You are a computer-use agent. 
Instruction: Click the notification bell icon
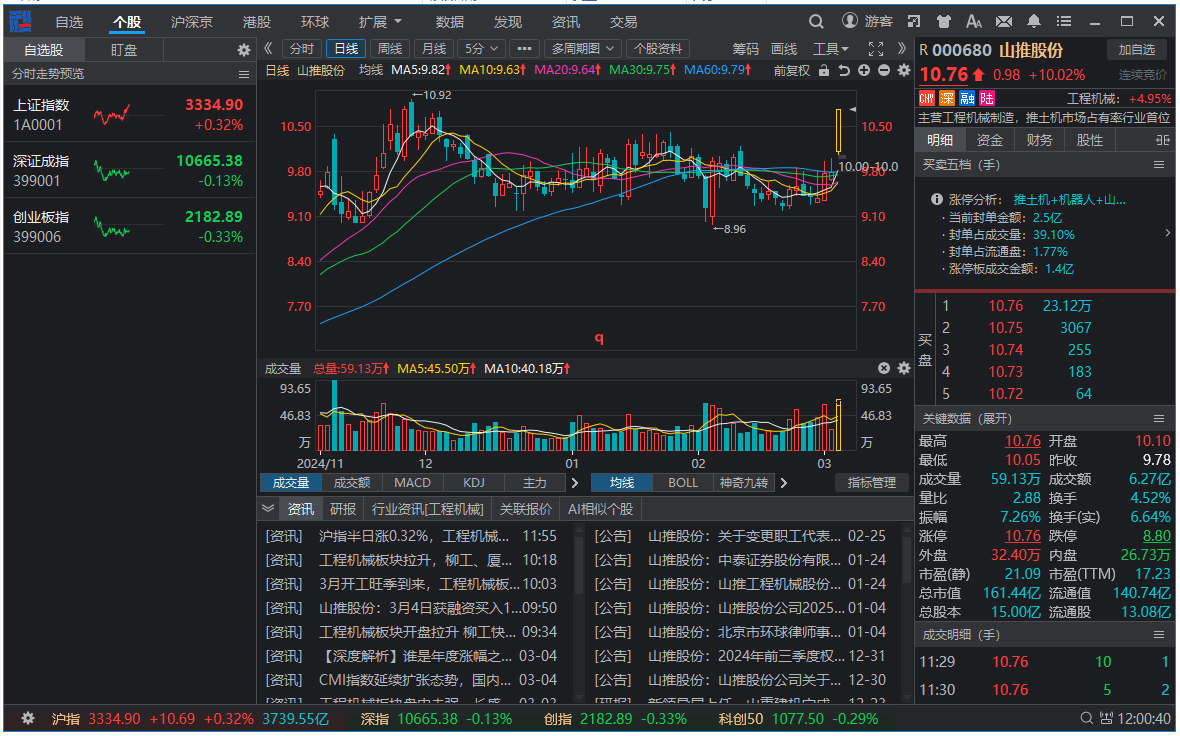1034,21
